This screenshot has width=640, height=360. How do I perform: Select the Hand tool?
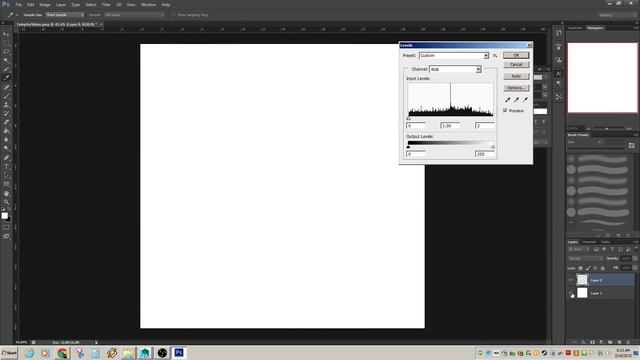(x=6, y=193)
